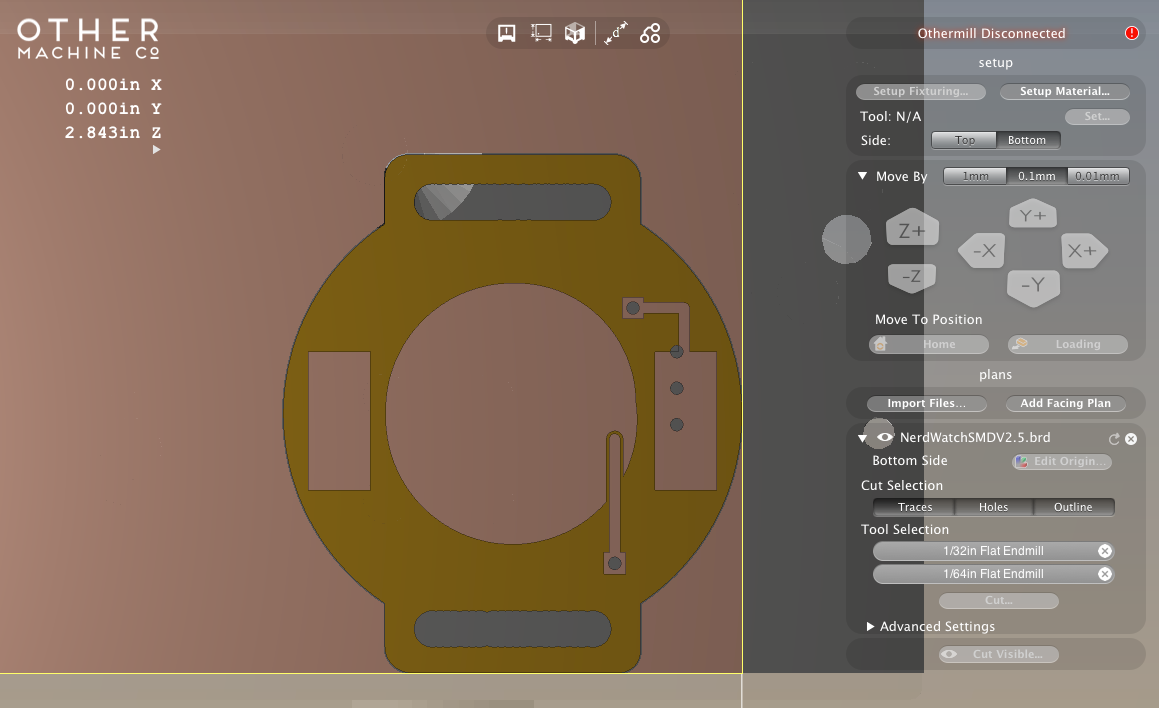
Task: Click the connected circles toolpath icon
Action: point(650,33)
